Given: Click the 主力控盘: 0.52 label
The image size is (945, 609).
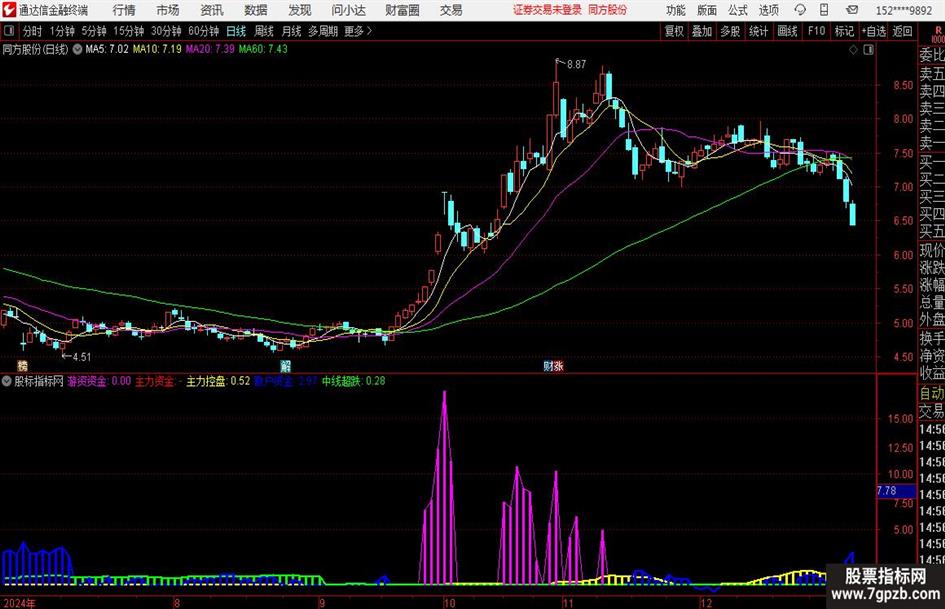Looking at the screenshot, I should [x=218, y=381].
